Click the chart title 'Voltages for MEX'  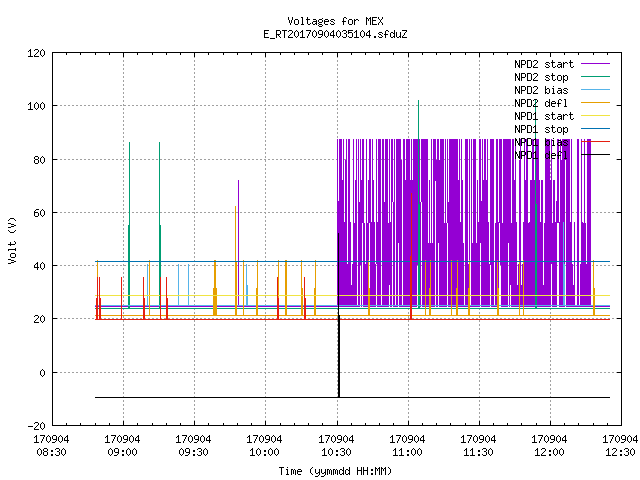coord(335,21)
